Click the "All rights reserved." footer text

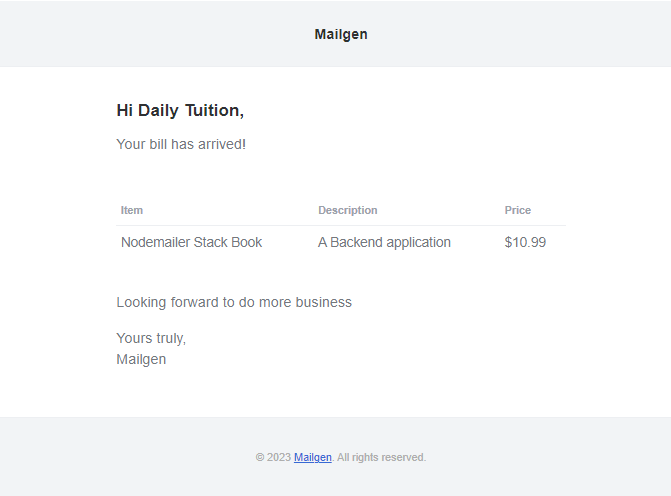coord(381,457)
